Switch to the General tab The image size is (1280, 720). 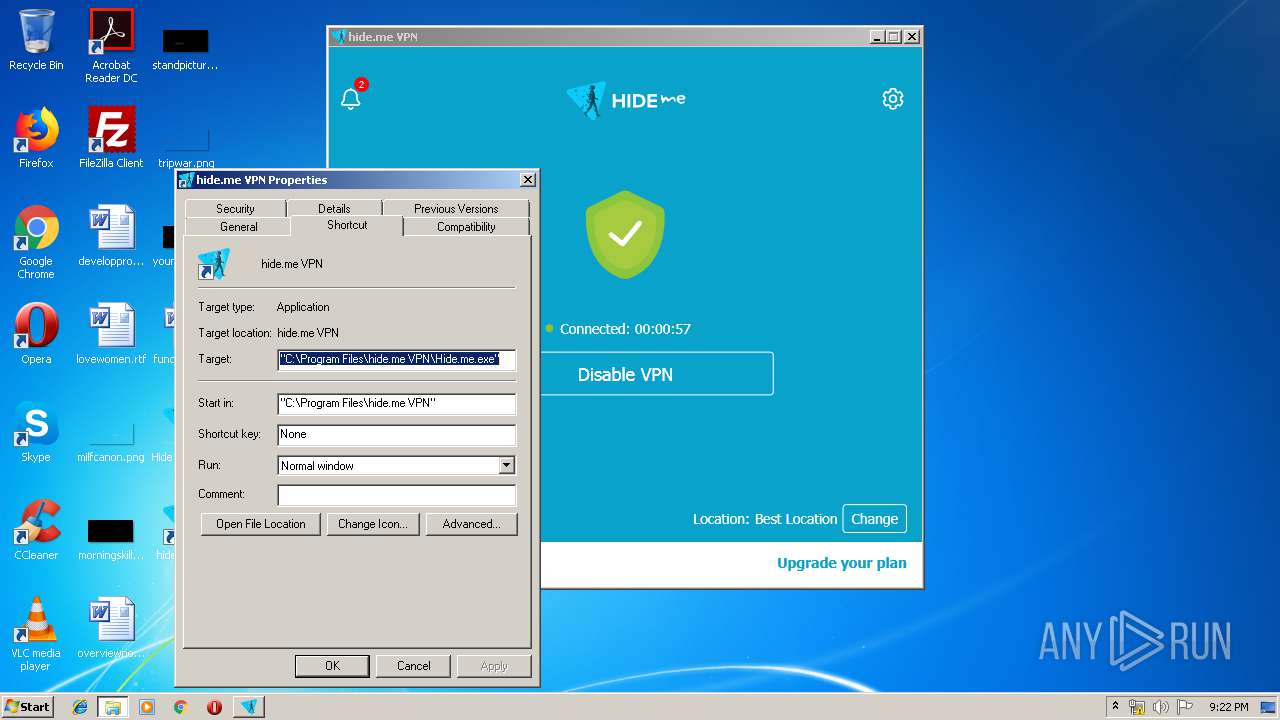[x=239, y=226]
